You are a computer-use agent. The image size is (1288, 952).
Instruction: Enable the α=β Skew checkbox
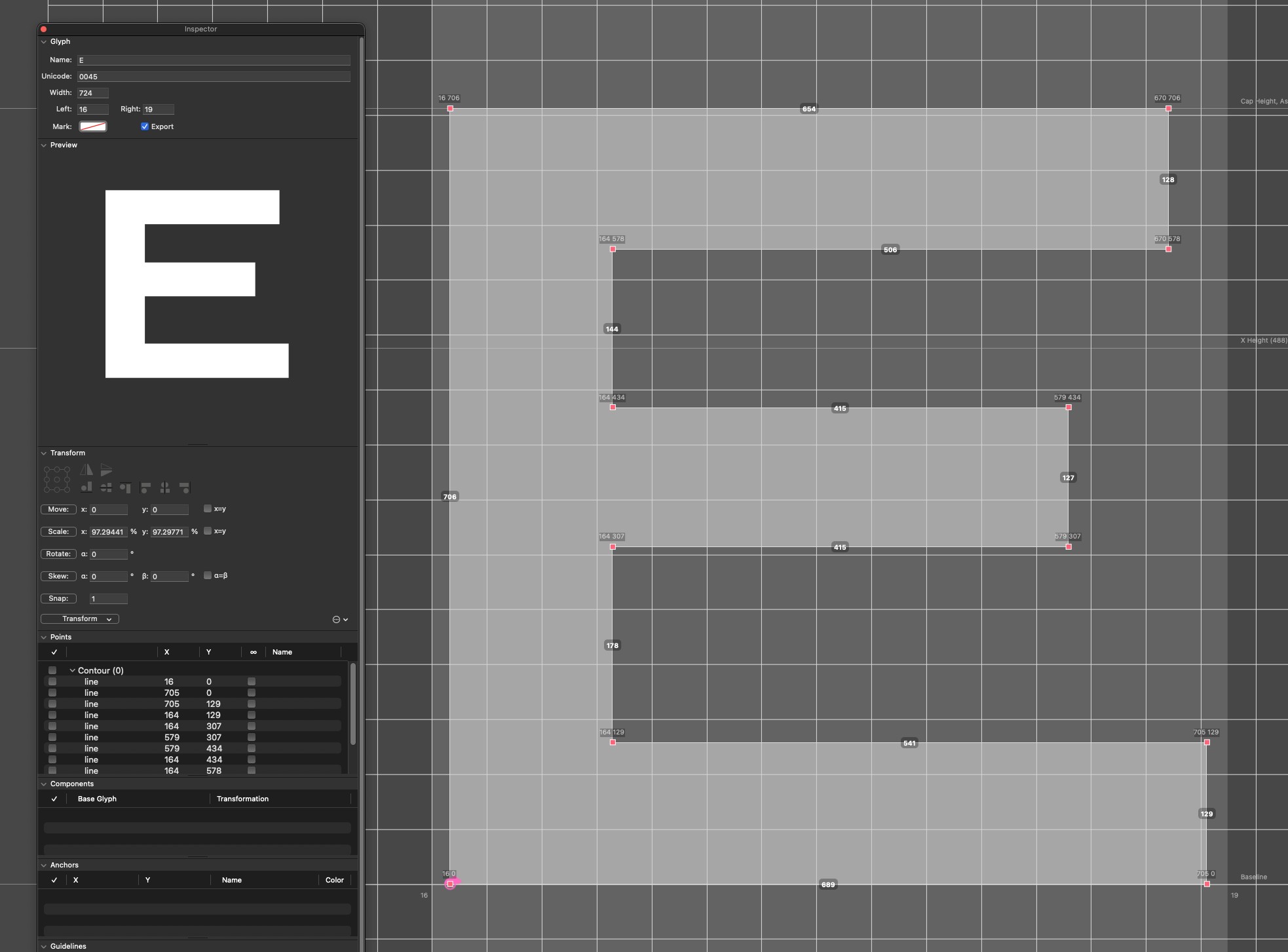208,575
